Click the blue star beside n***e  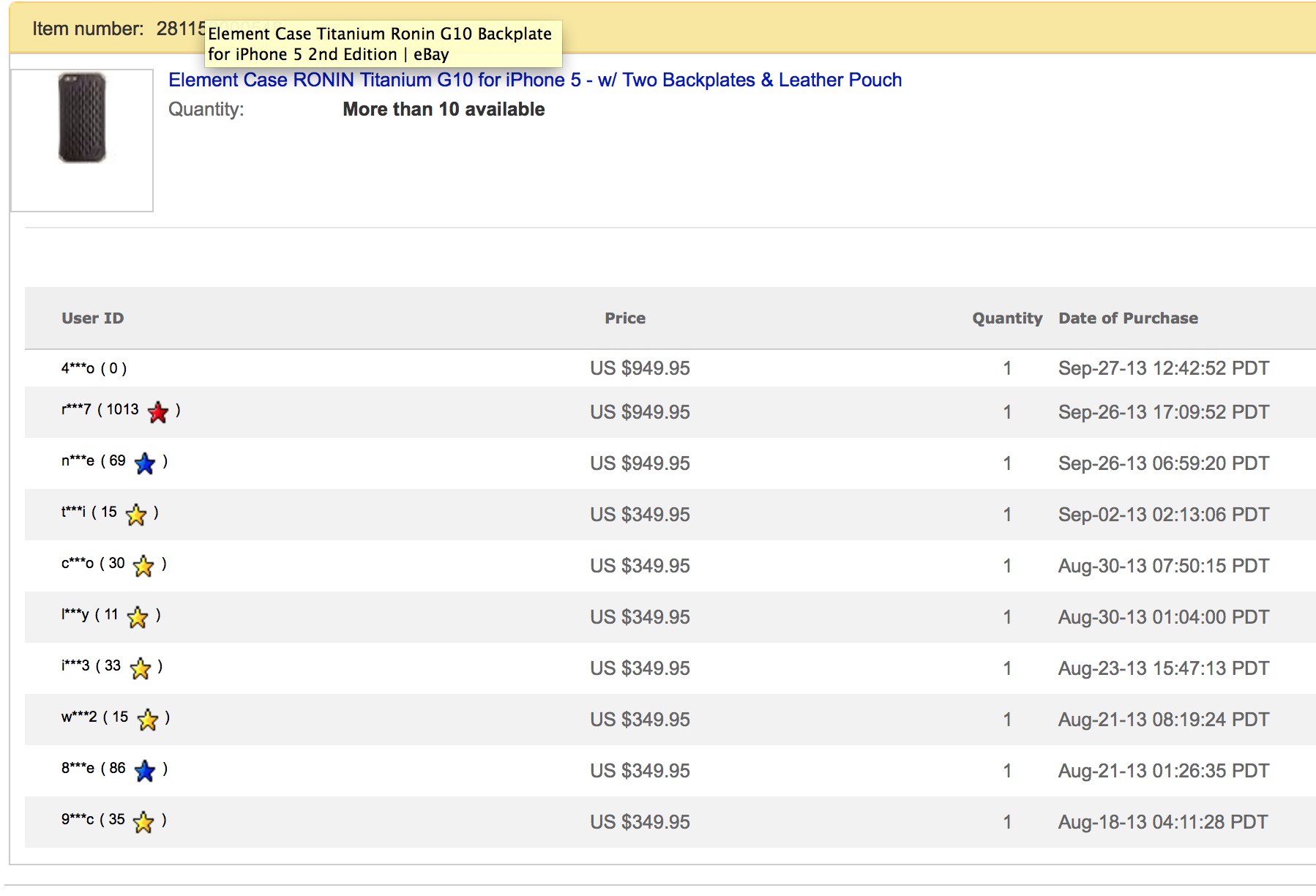[x=145, y=463]
